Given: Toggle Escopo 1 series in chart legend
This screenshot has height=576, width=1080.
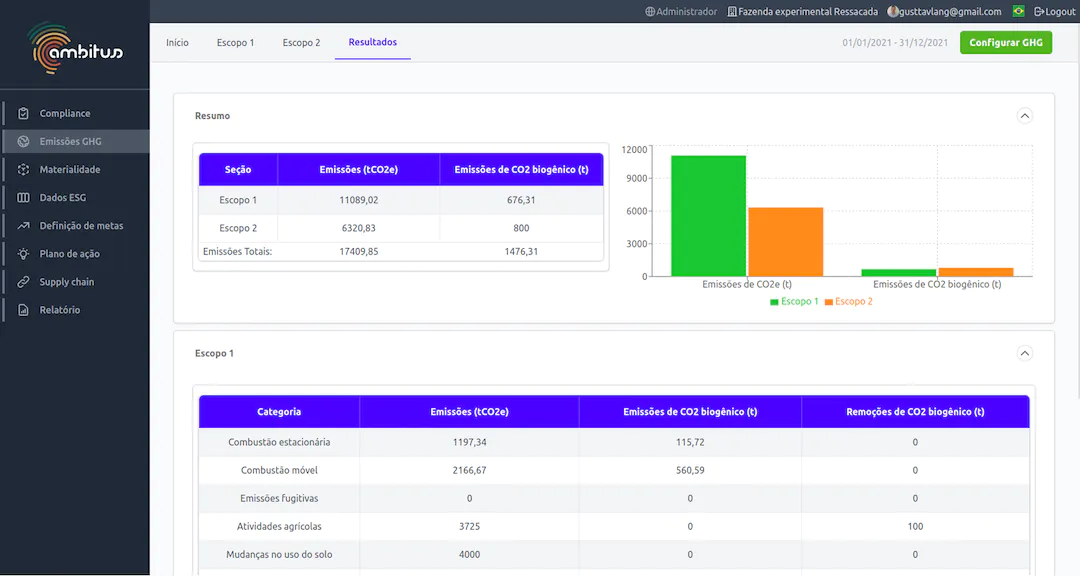Looking at the screenshot, I should pos(794,301).
